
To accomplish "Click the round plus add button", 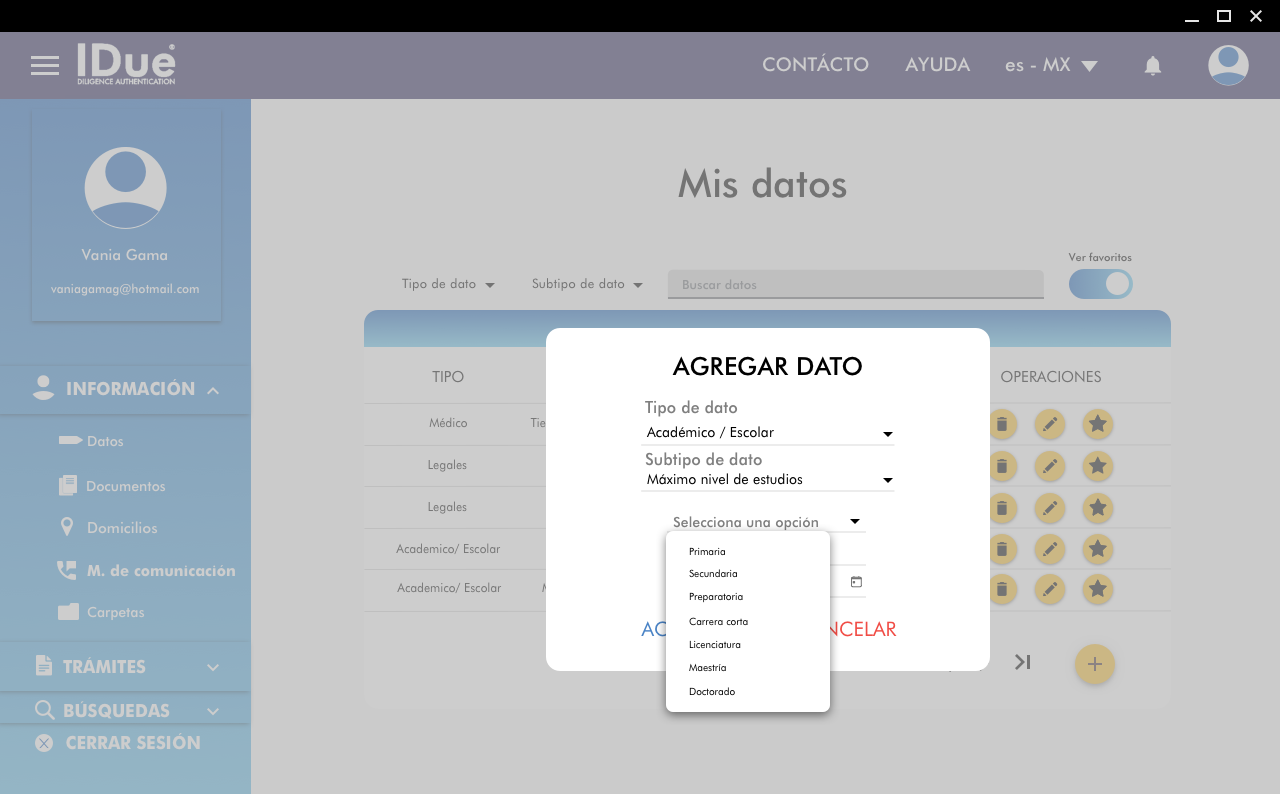I will tap(1094, 664).
